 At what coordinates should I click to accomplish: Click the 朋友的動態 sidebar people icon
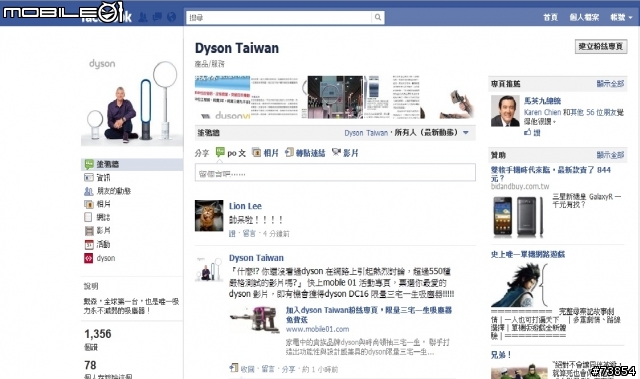(x=89, y=191)
